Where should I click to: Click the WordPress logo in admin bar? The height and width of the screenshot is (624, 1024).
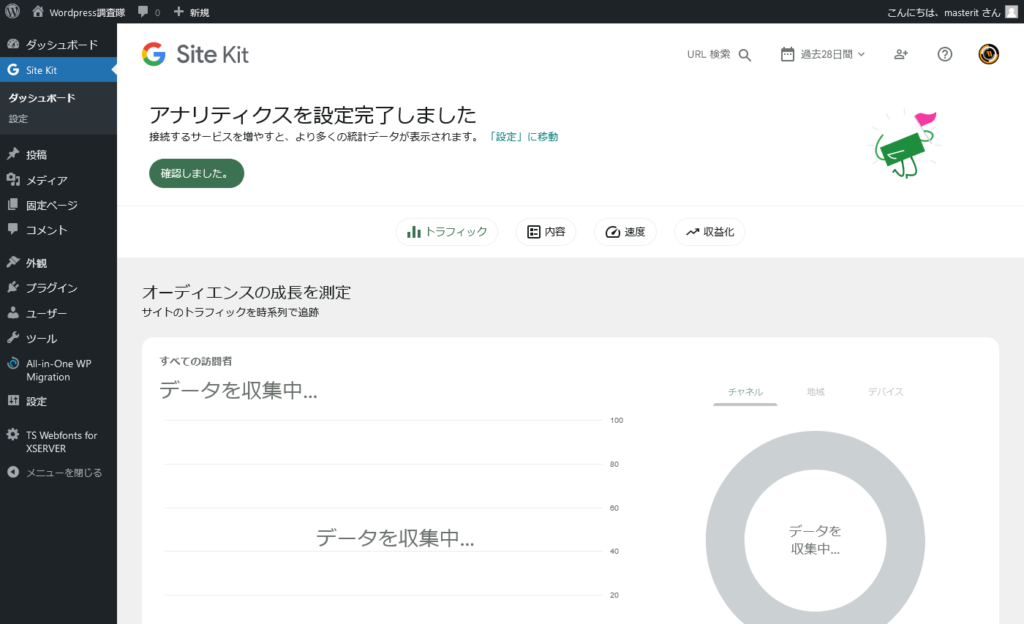[x=13, y=12]
